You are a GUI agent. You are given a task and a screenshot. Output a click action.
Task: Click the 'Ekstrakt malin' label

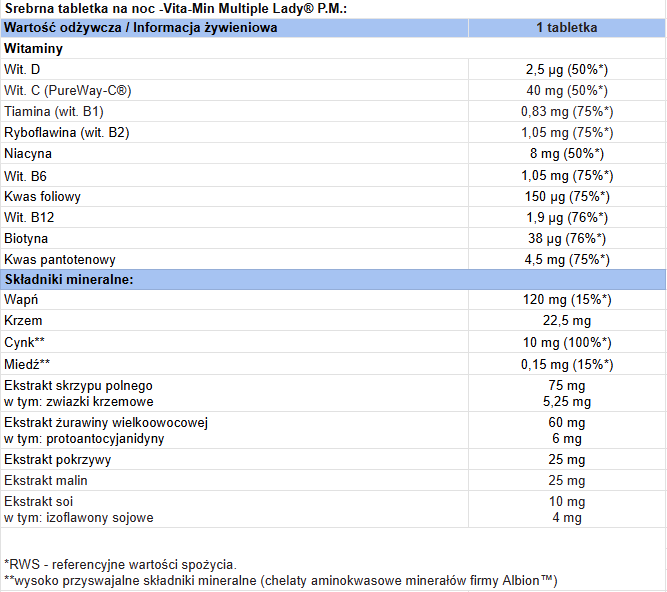(46, 481)
